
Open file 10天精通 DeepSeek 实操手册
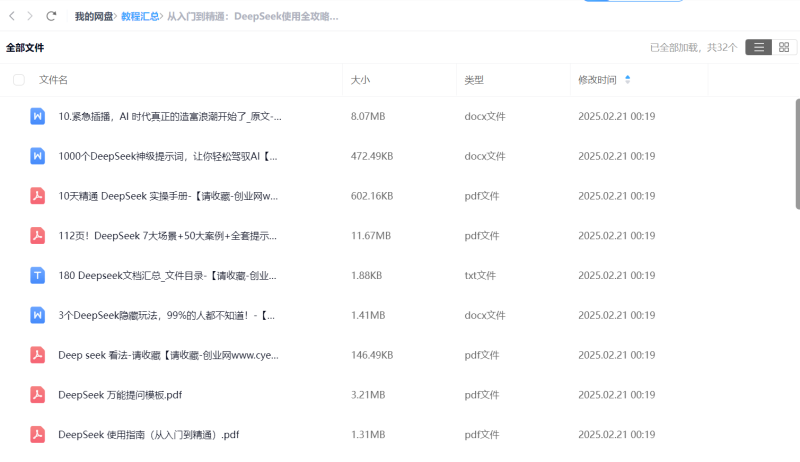168,196
